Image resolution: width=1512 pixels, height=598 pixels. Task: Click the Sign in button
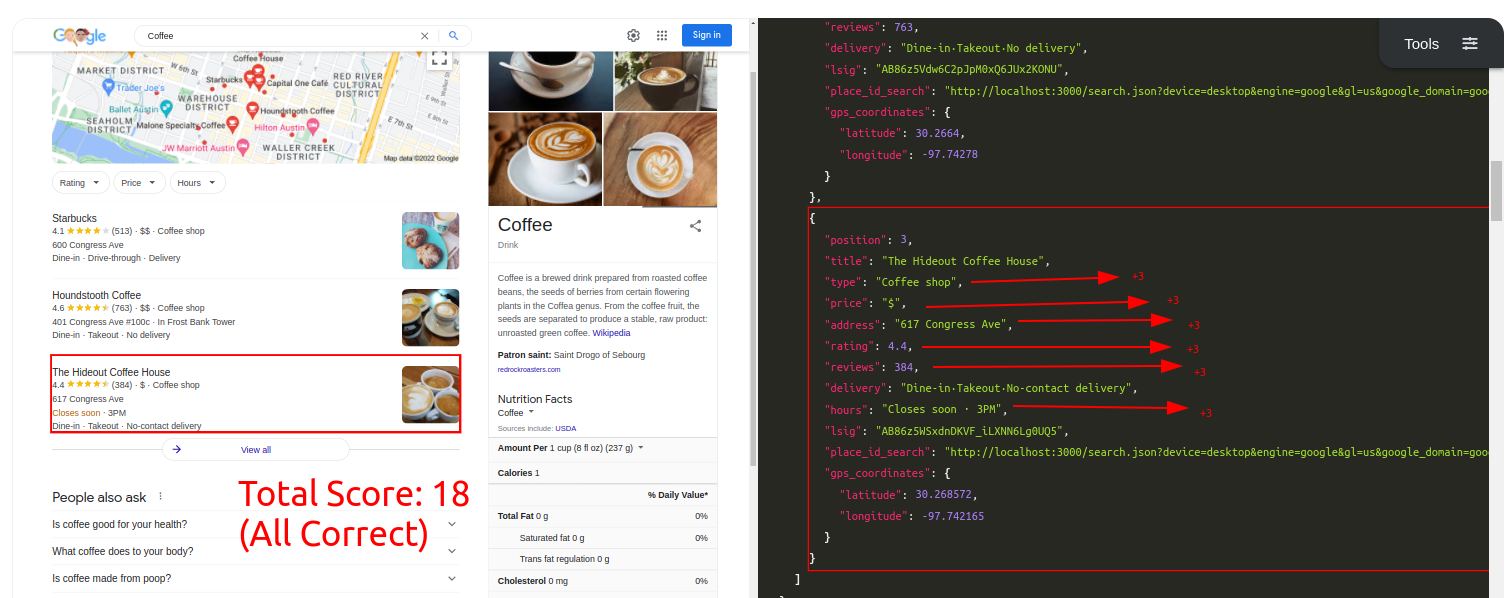[707, 35]
